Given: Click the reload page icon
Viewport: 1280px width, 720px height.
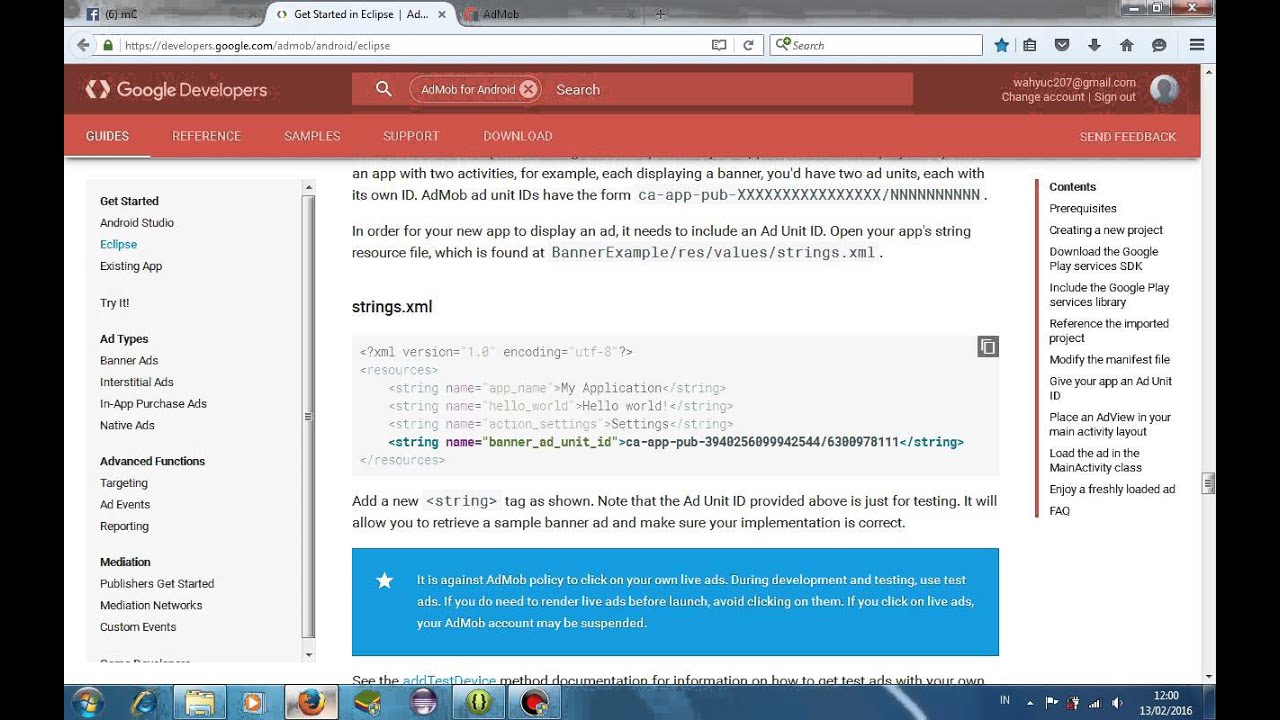Looking at the screenshot, I should (747, 45).
